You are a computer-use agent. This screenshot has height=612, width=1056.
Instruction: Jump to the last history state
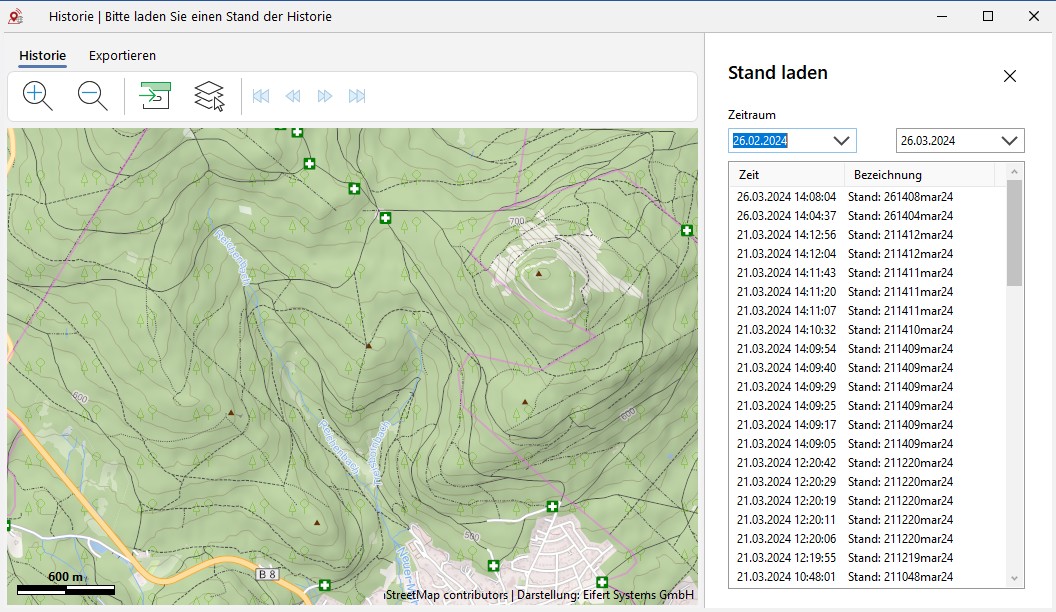pos(357,96)
